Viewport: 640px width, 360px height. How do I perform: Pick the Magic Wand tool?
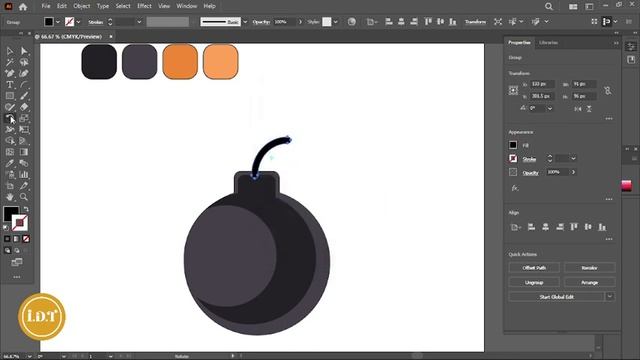(10, 62)
